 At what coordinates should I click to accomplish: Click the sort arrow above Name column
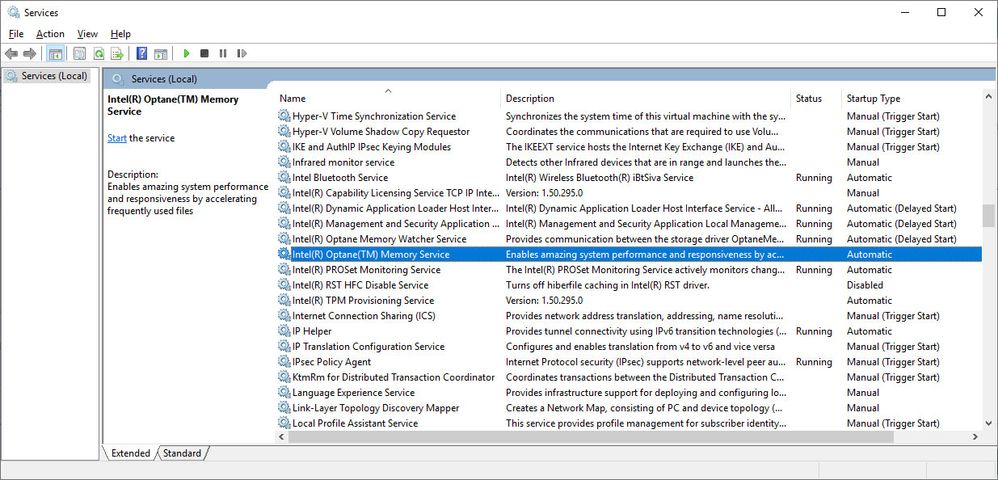pos(388,91)
